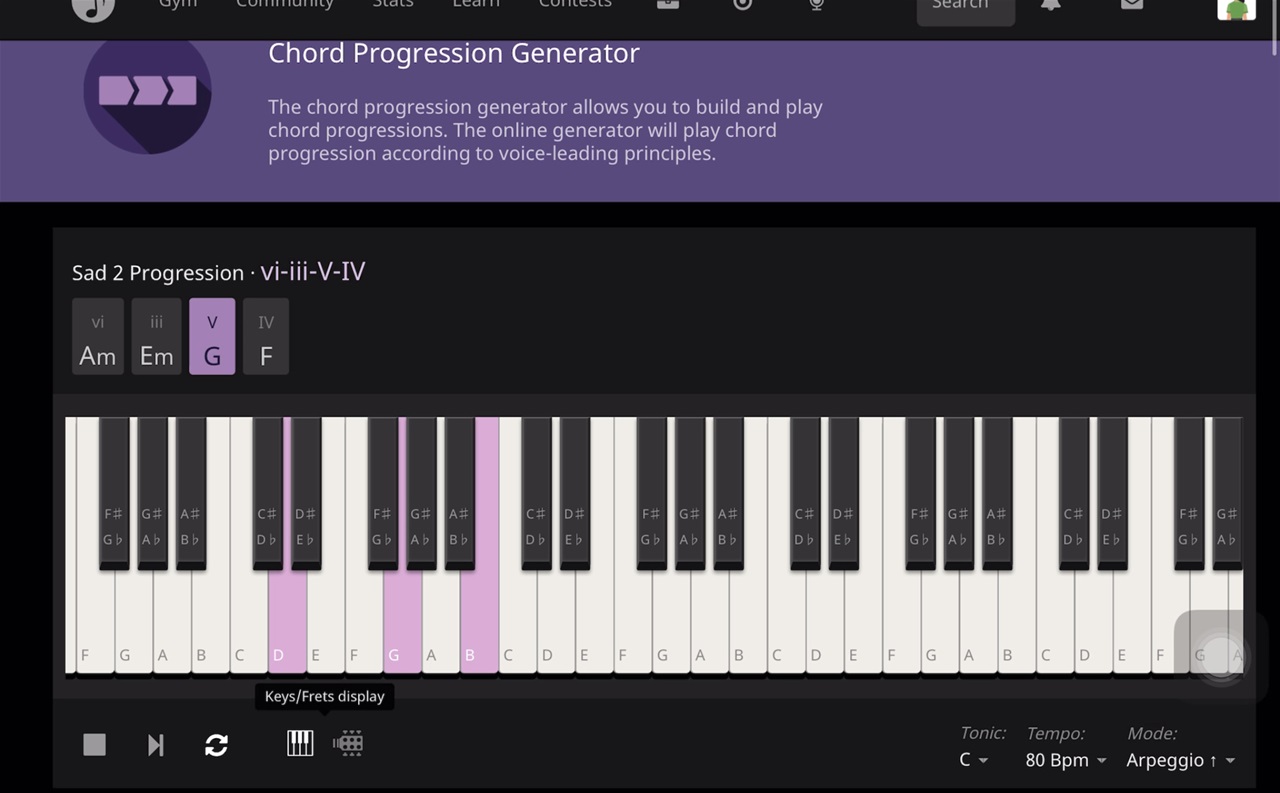Switch to guitar frets display

pyautogui.click(x=348, y=743)
